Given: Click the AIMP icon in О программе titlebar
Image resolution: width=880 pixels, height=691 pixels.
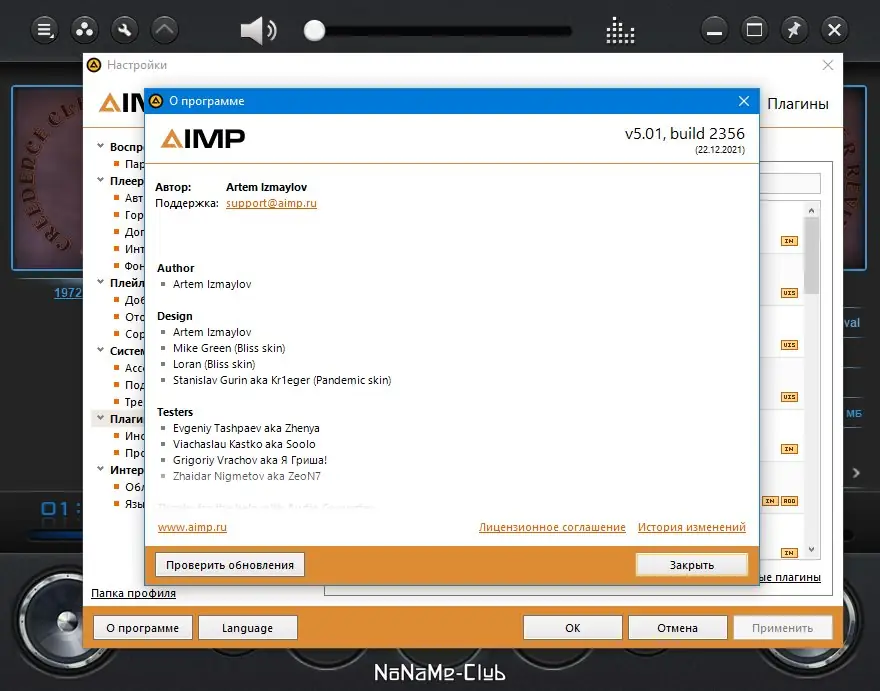Looking at the screenshot, I should tap(156, 101).
